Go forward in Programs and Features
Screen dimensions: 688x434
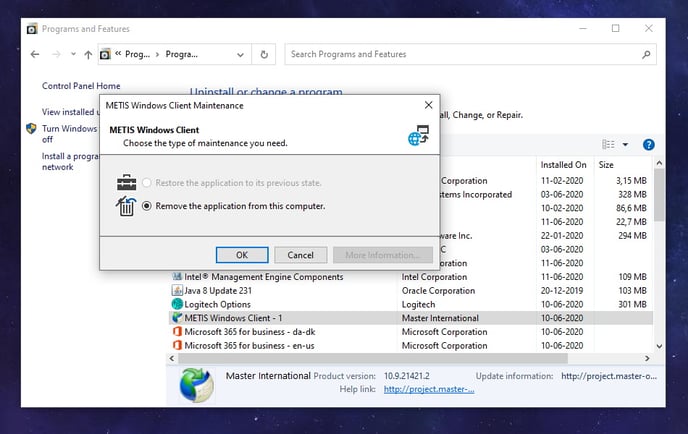coord(56,54)
